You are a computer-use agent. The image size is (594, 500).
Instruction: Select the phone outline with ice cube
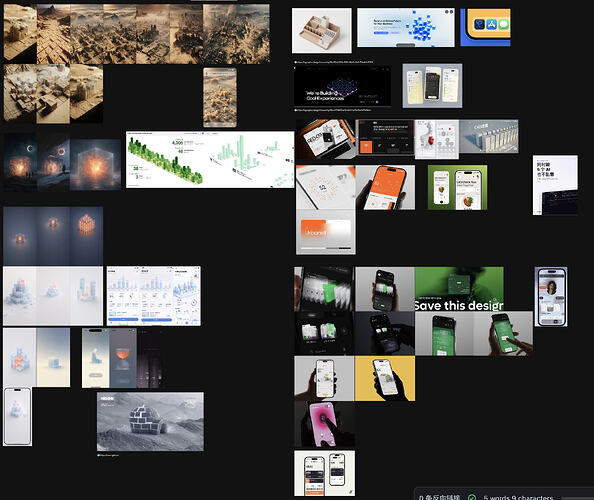(17, 416)
